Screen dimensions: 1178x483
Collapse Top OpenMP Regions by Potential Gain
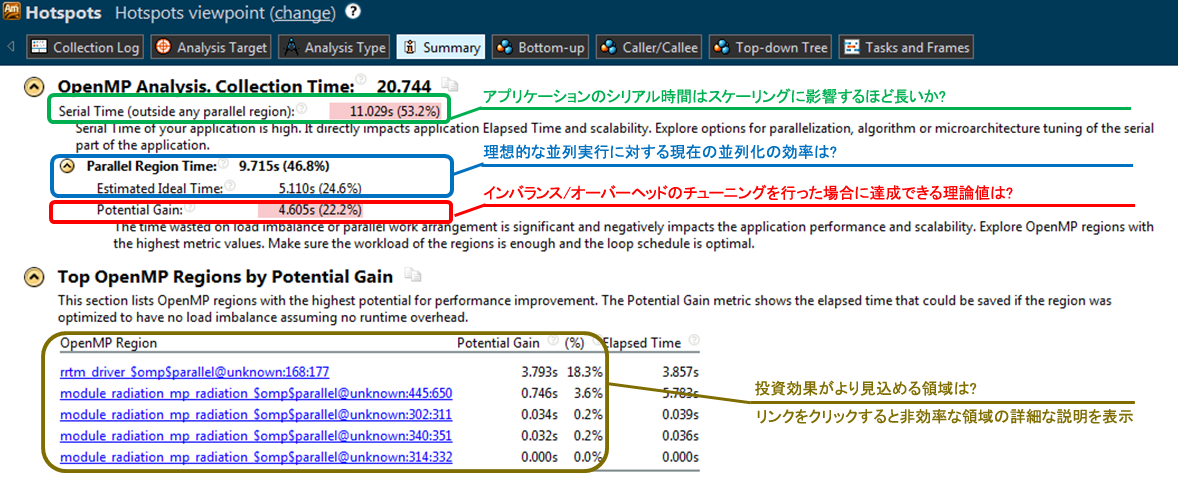[34, 276]
